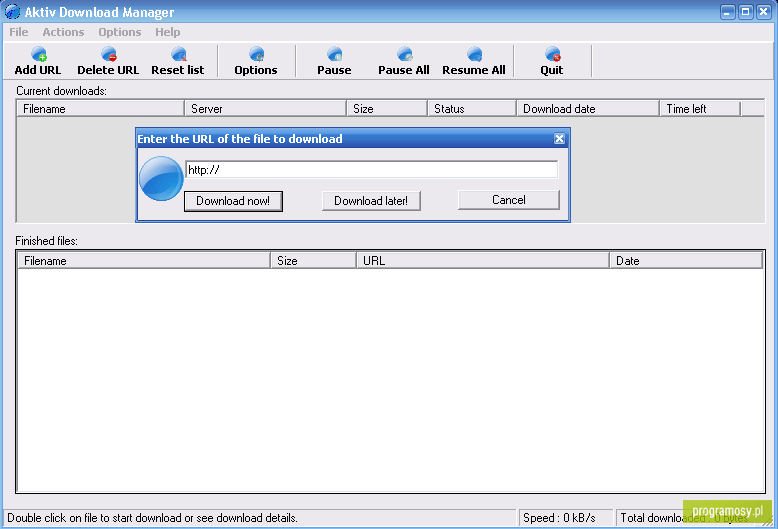Click the Download later! button

[371, 201]
